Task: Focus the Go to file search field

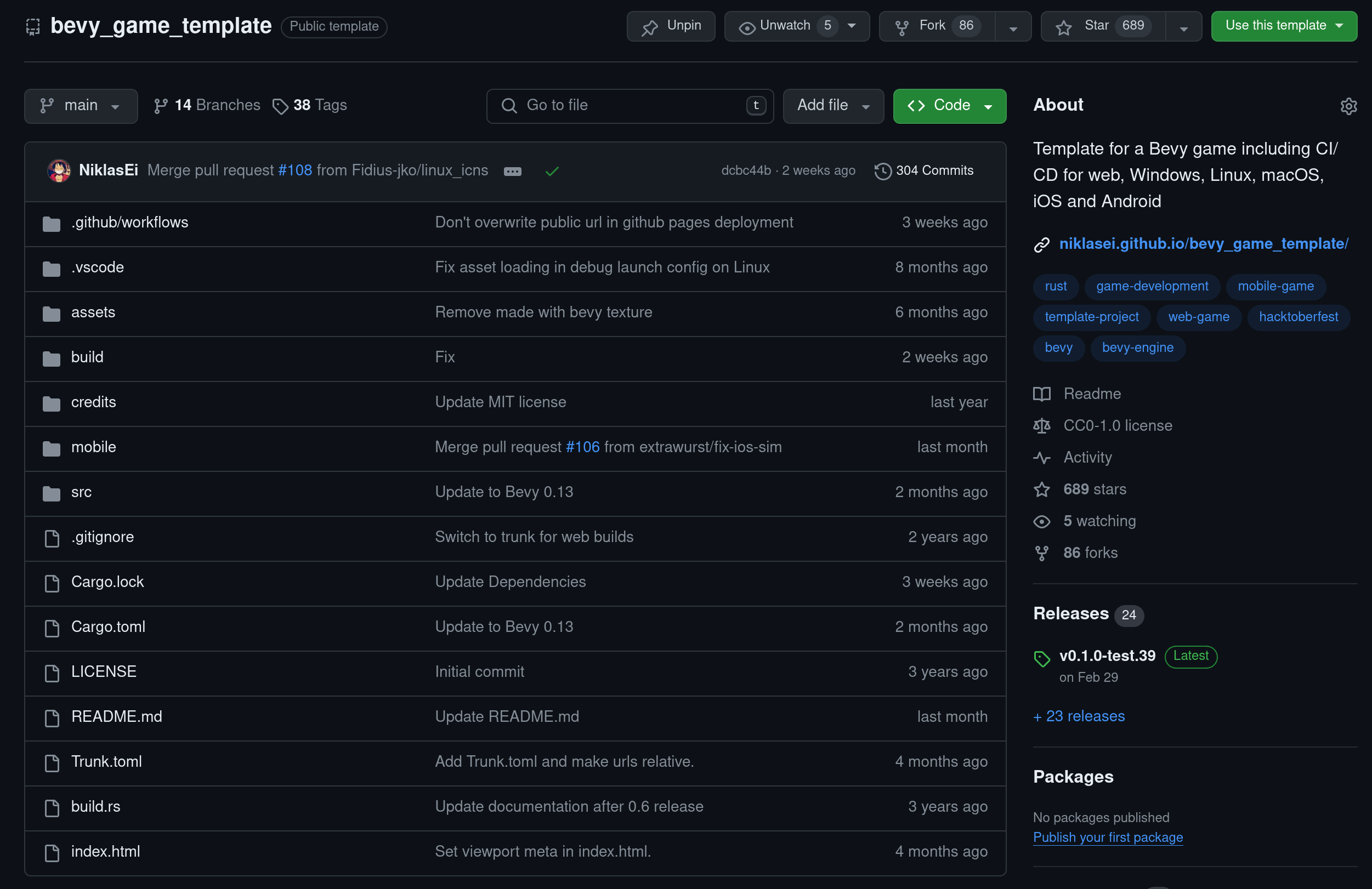Action: tap(629, 106)
